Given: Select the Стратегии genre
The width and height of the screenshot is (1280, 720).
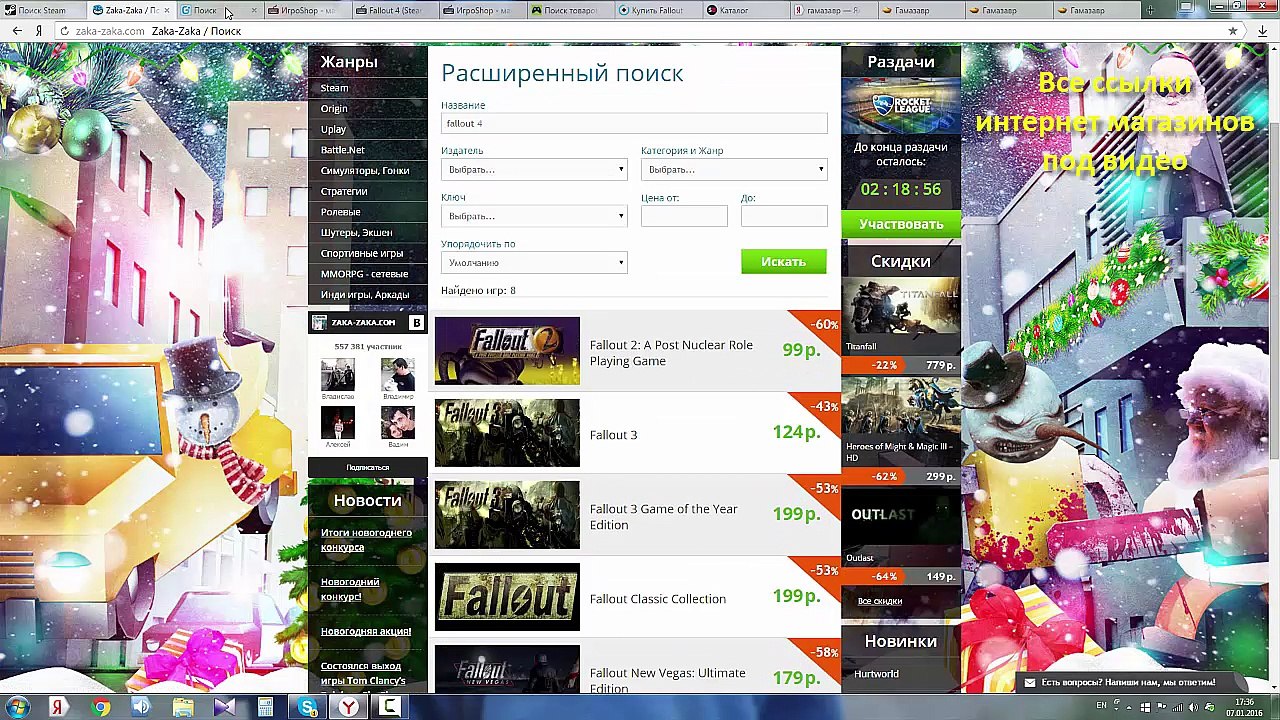Looking at the screenshot, I should 344,191.
